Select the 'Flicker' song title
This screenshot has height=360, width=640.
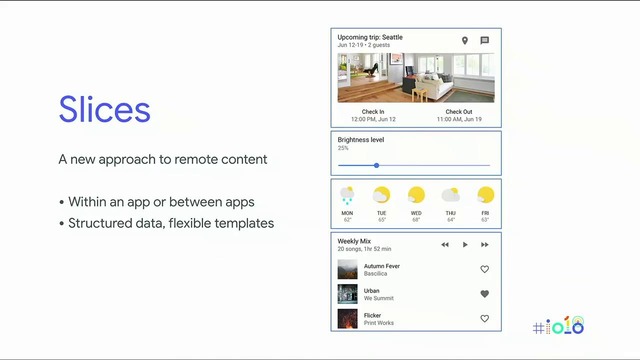[372, 316]
